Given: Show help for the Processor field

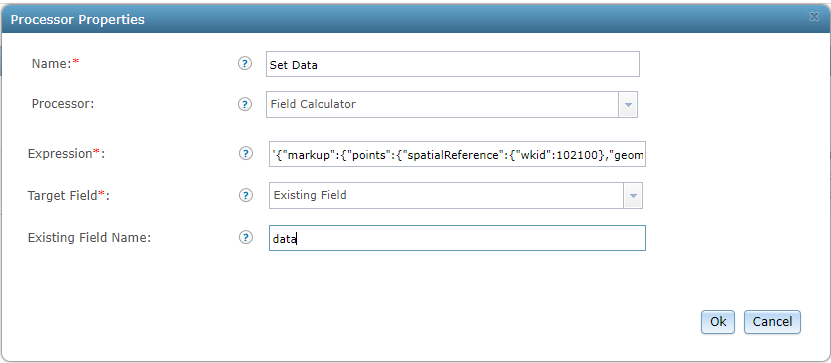Looking at the screenshot, I should (x=244, y=104).
